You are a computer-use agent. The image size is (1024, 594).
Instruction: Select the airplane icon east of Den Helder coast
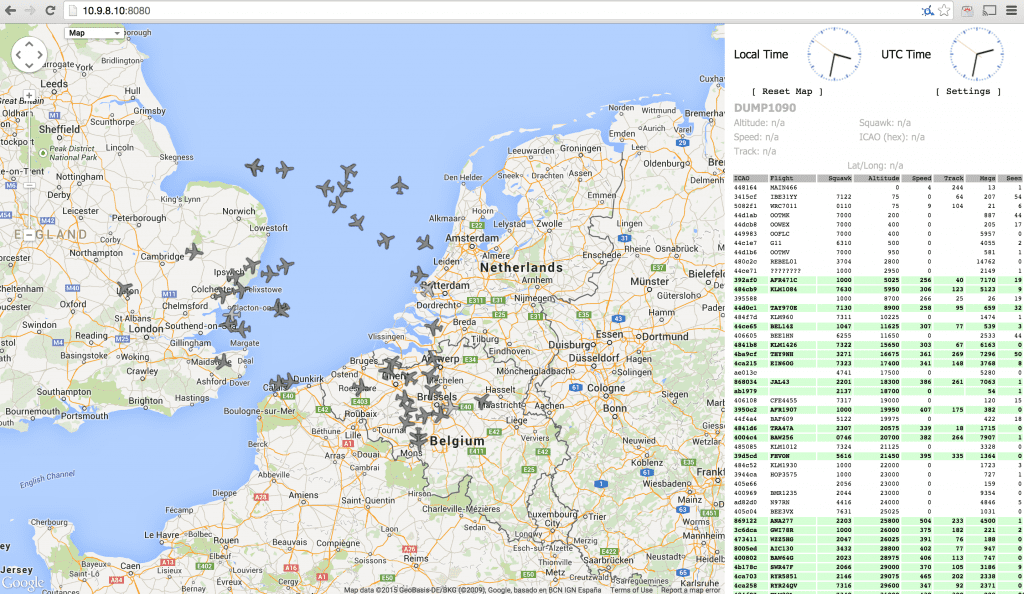point(400,186)
